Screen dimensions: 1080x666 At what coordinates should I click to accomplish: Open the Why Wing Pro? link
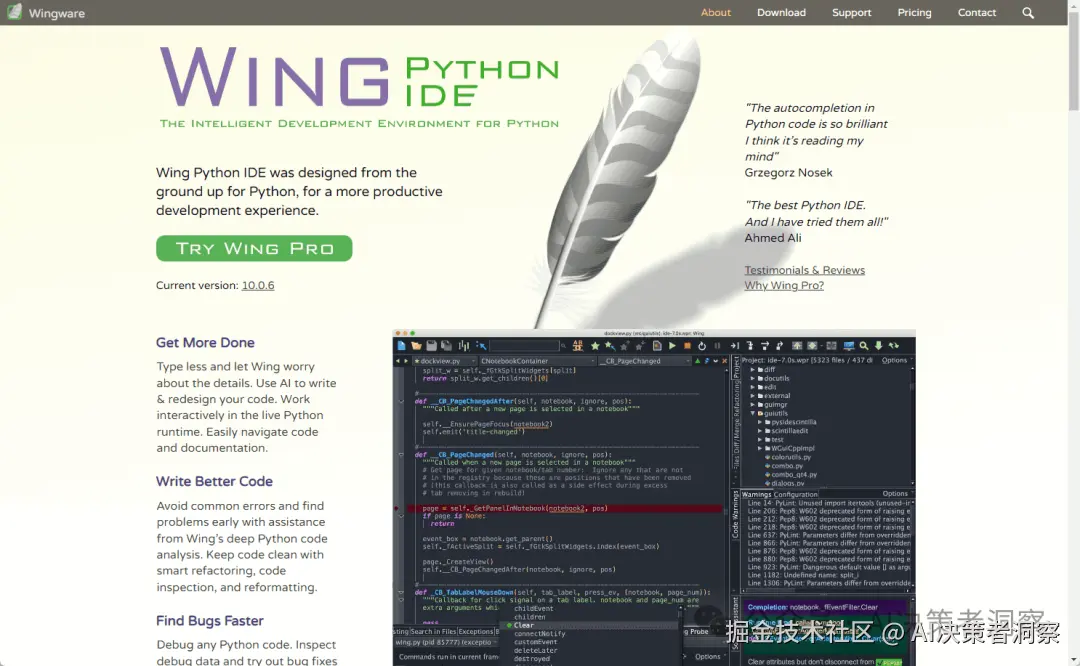pyautogui.click(x=784, y=285)
